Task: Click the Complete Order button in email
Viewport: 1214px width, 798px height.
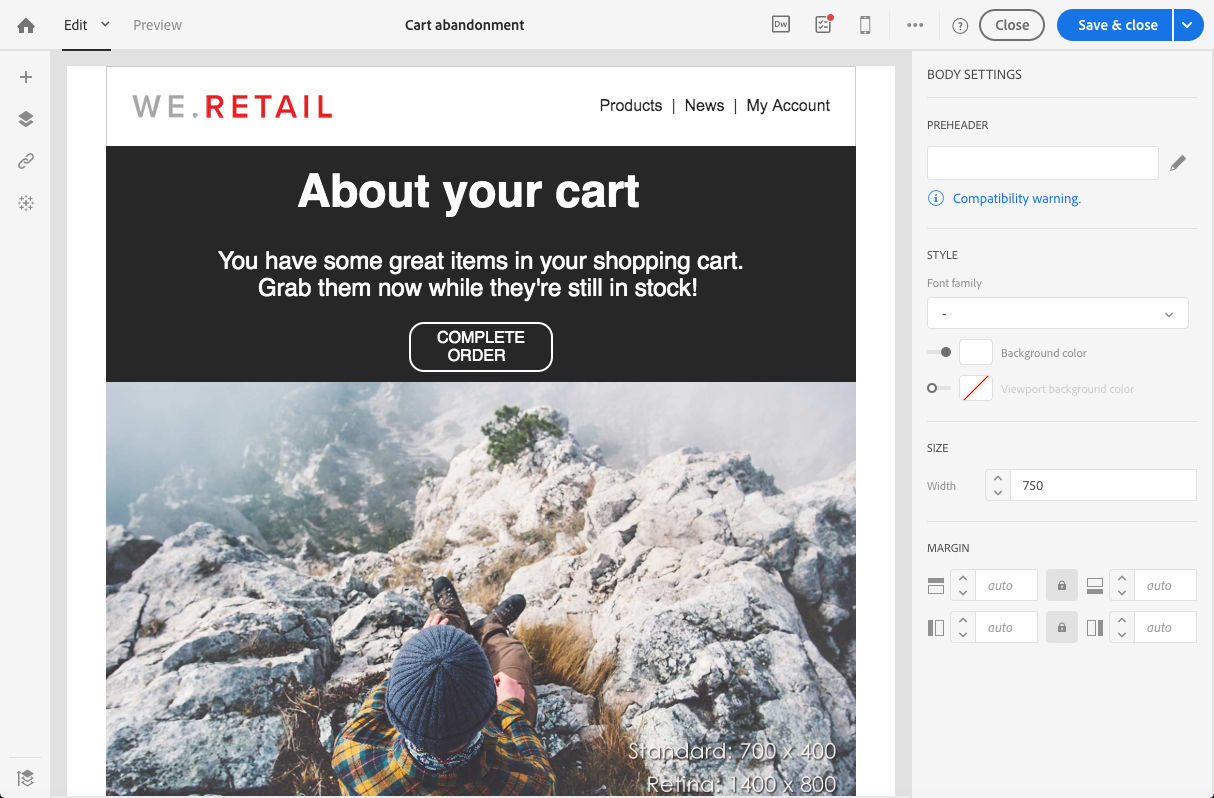Action: point(480,346)
